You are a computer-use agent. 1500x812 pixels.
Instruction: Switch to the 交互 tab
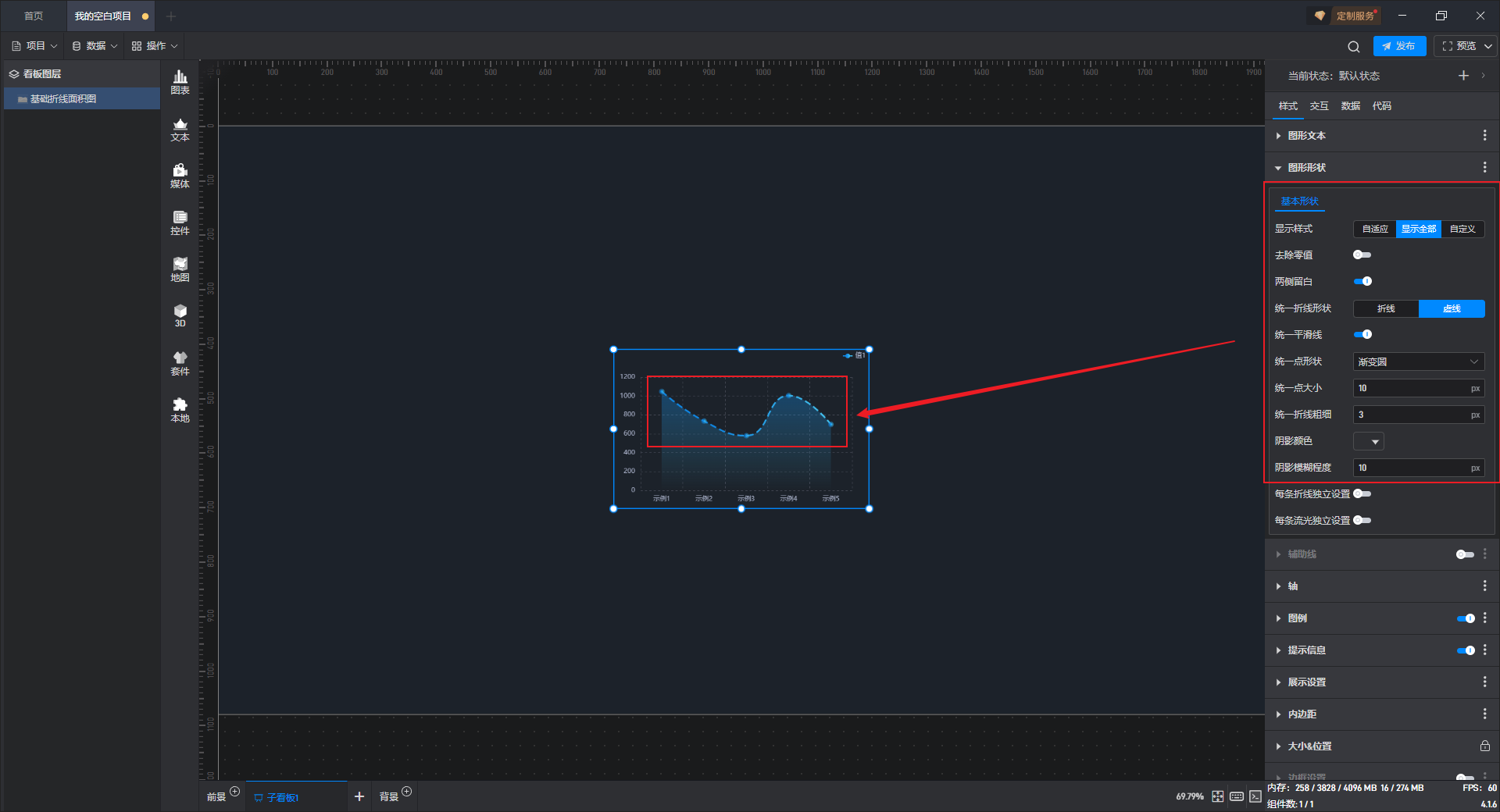click(x=1319, y=106)
